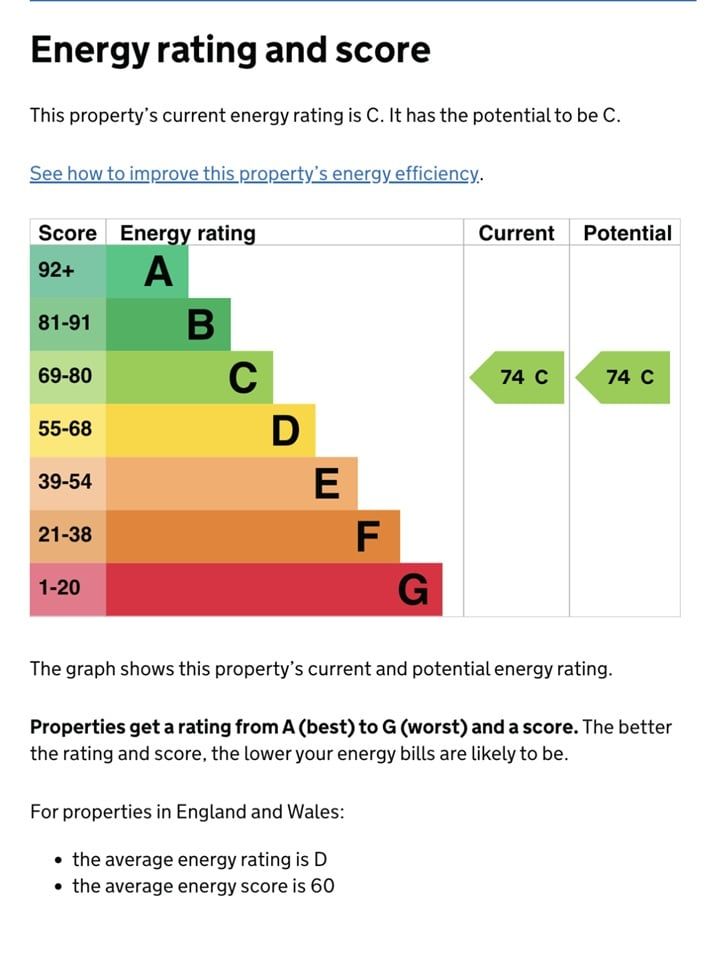The height and width of the screenshot is (960, 714).
Task: Select the light green C rating bar
Action: pyautogui.click(x=189, y=377)
